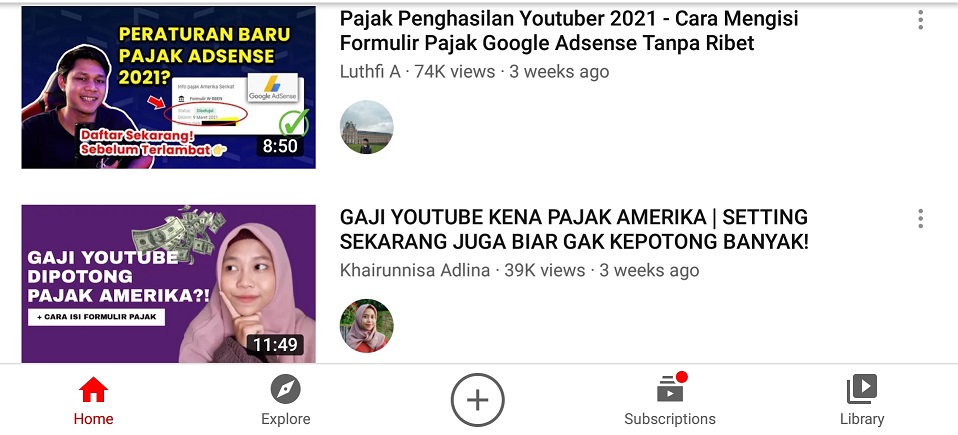Open three-dot menu for Pajak Penghasilan video
The image size is (958, 435).
[920, 20]
